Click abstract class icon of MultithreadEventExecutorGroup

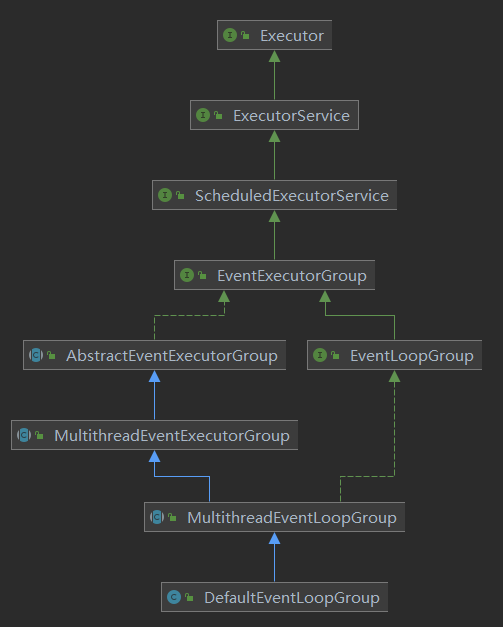[24, 435]
